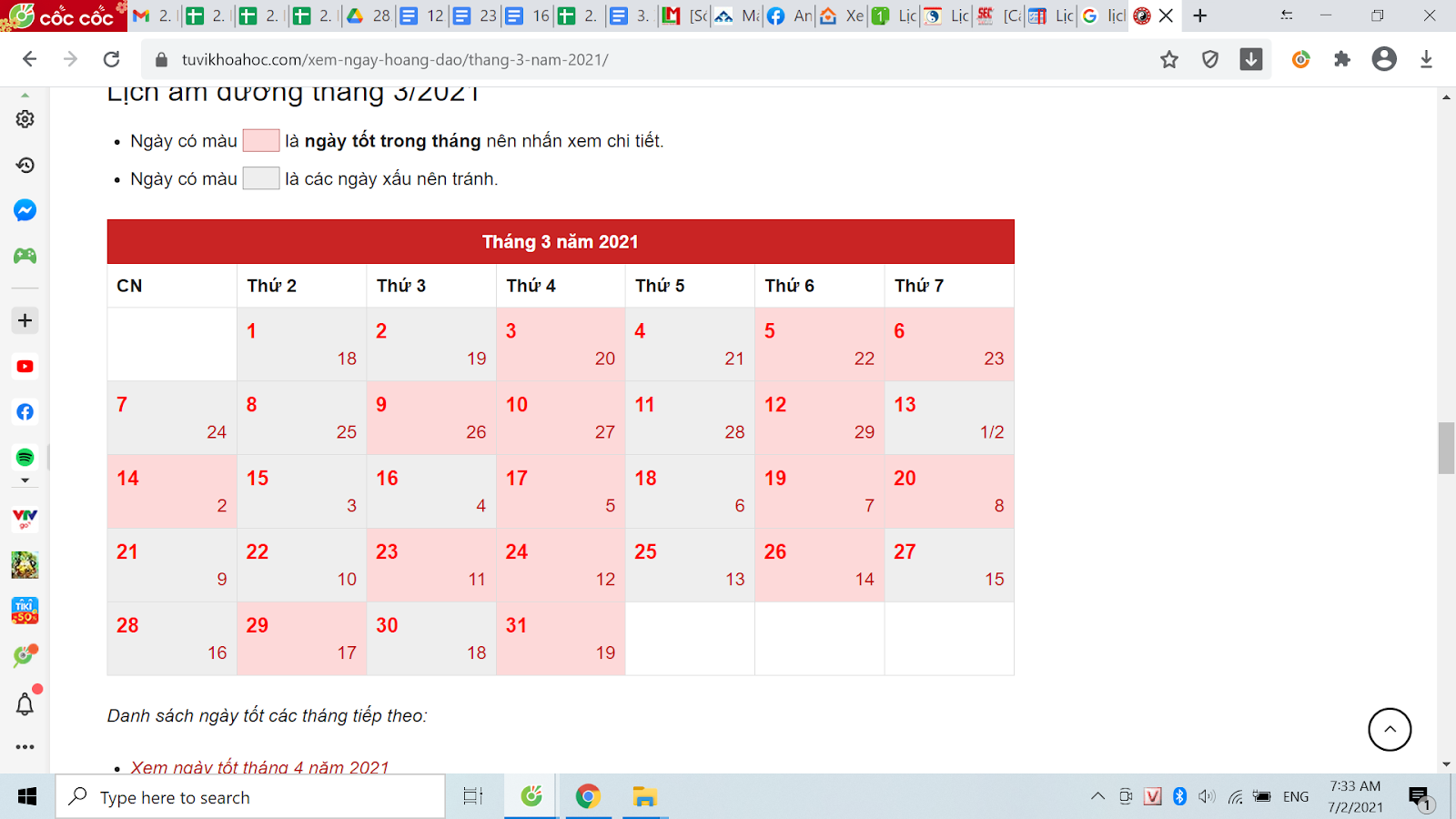Open the extensions puzzle icon
This screenshot has height=819, width=1456.
pos(1342,60)
